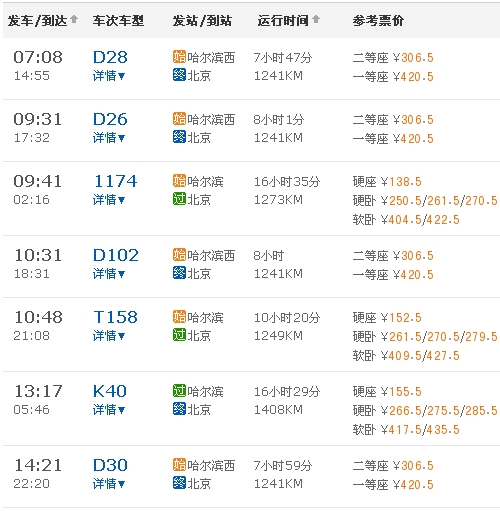Open the T158 train number link
500x511 pixels.
(x=116, y=317)
